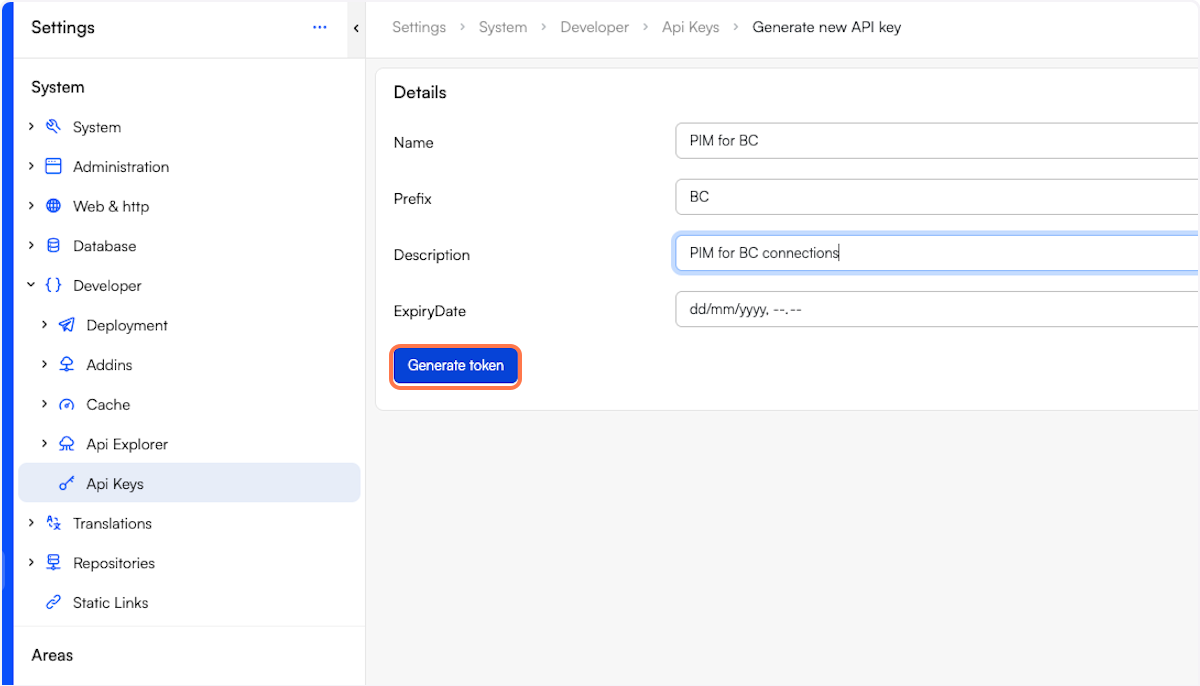The height and width of the screenshot is (686, 1200).
Task: Click the Translations language icon
Action: click(x=54, y=523)
